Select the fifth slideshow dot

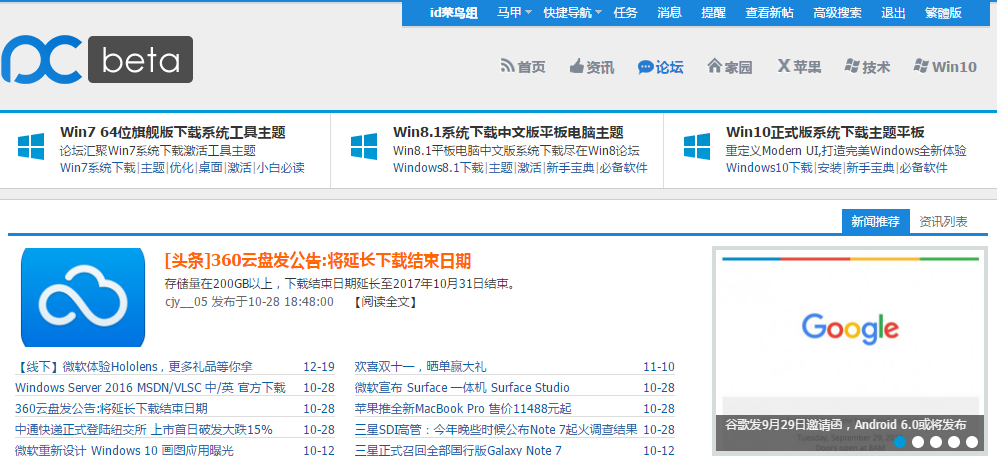(972, 442)
